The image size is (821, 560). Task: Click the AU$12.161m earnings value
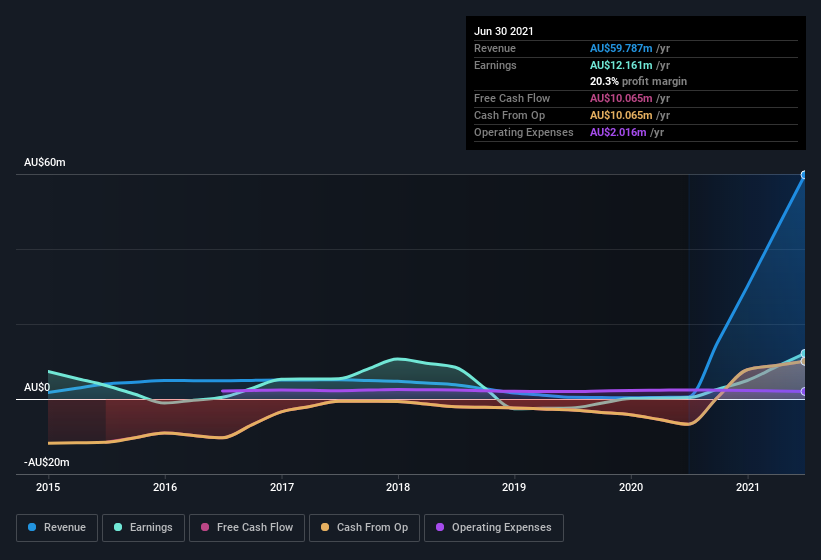[x=621, y=65]
